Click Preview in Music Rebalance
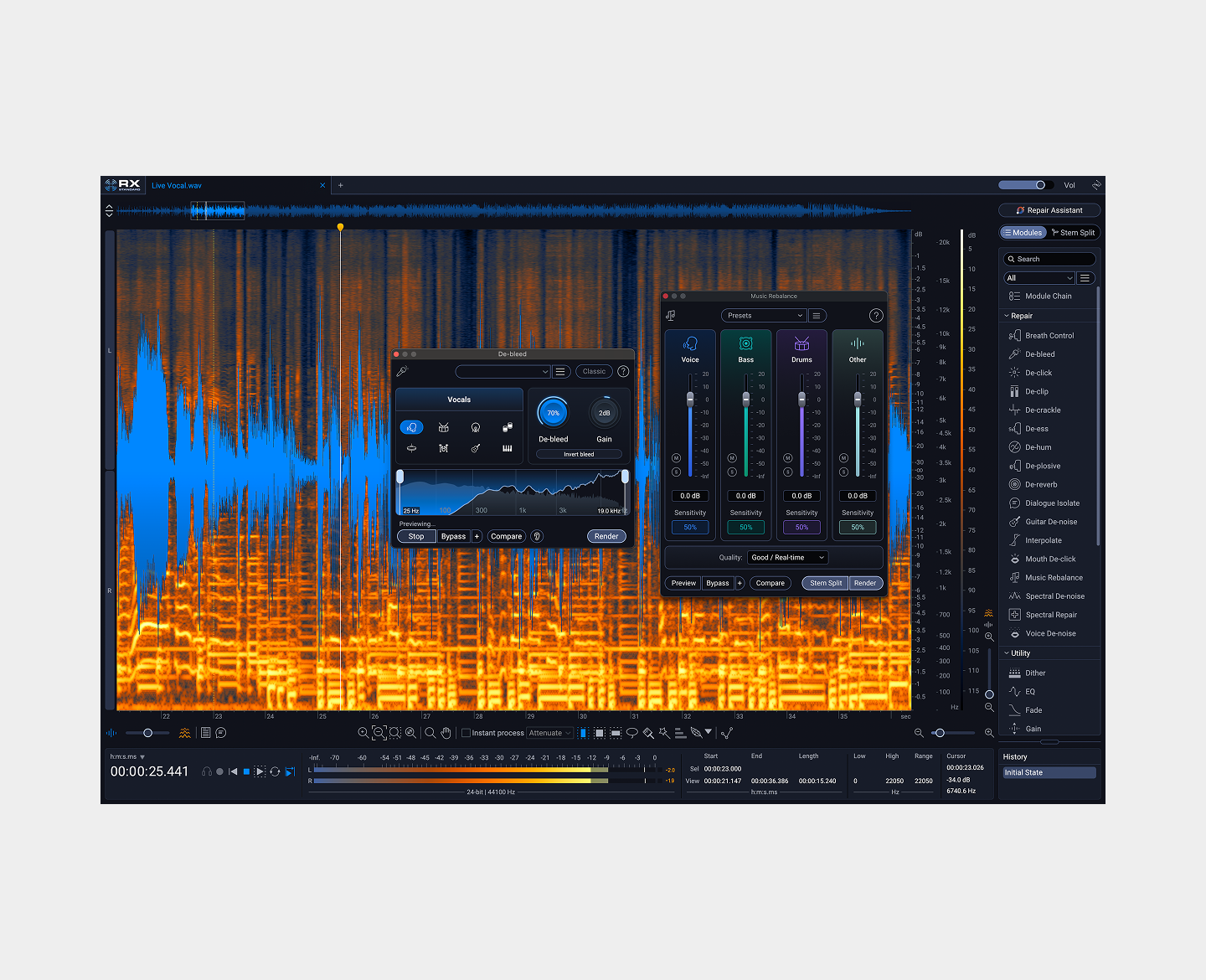Screen dimensions: 1206x980 pos(683,583)
